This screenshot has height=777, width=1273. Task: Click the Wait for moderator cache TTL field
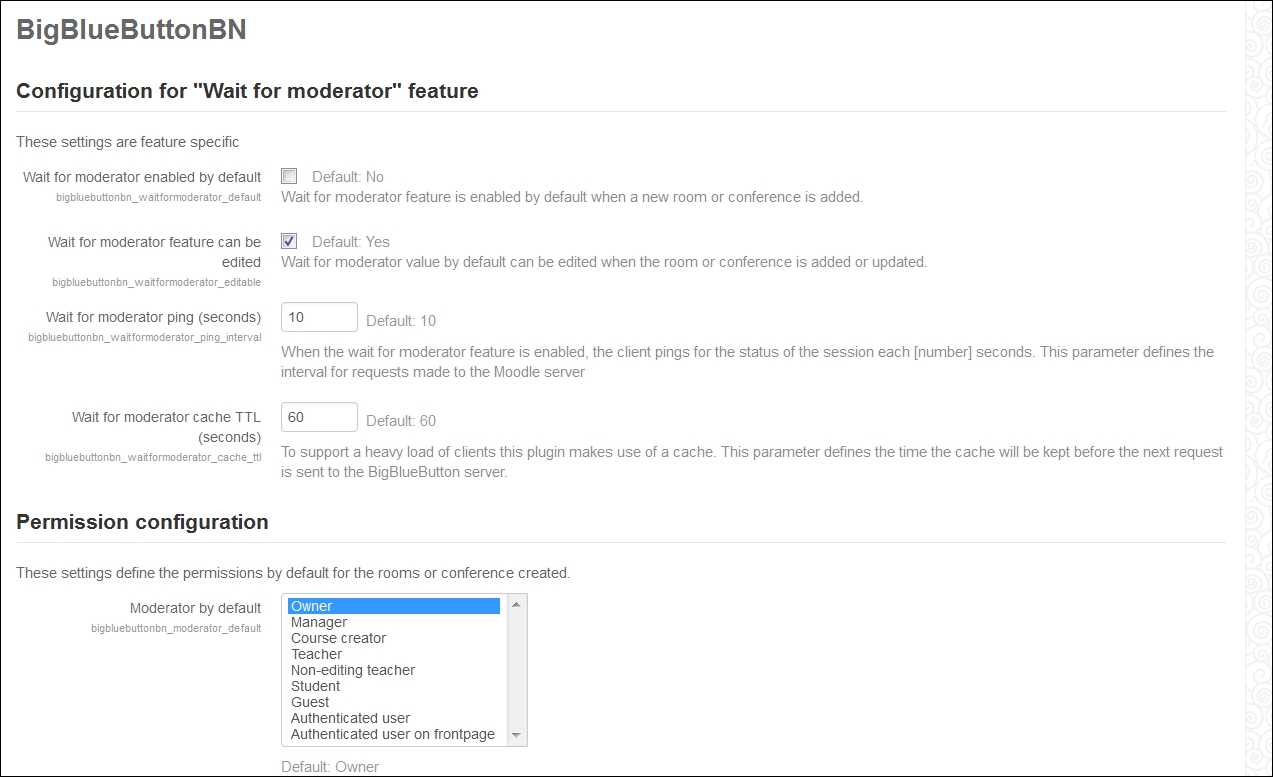(x=319, y=417)
